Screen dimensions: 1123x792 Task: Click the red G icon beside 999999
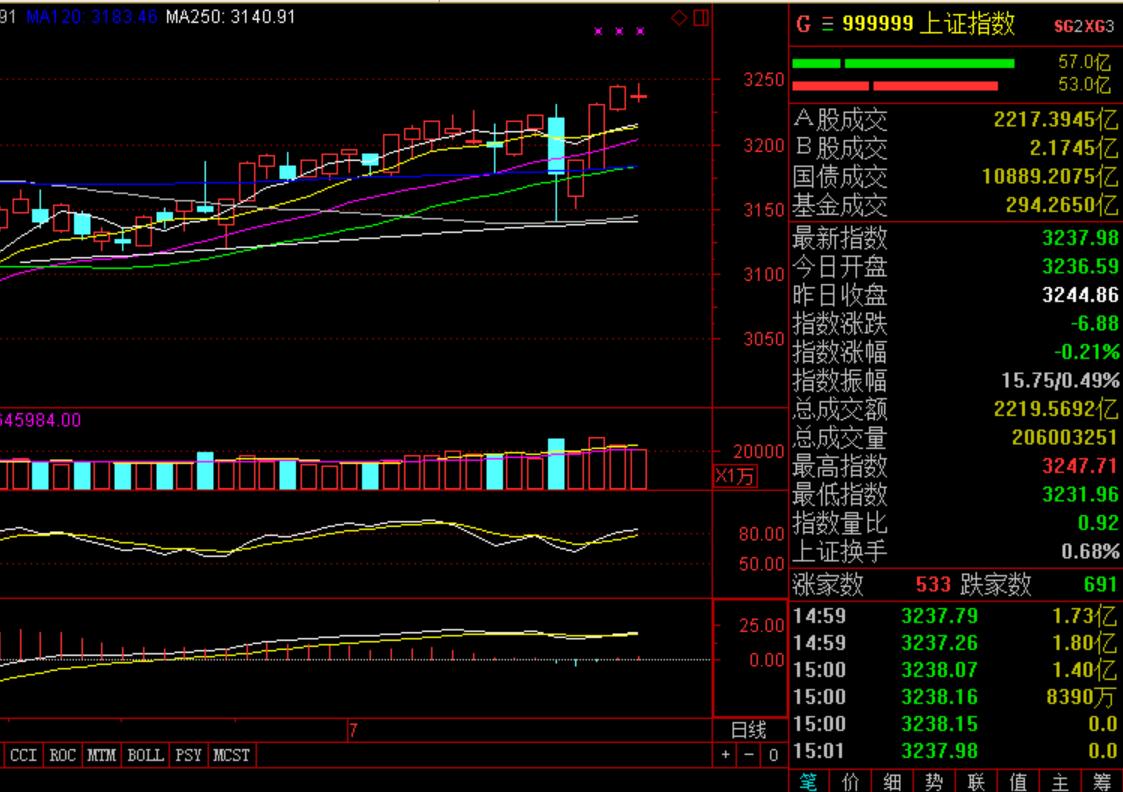pyautogui.click(x=804, y=24)
